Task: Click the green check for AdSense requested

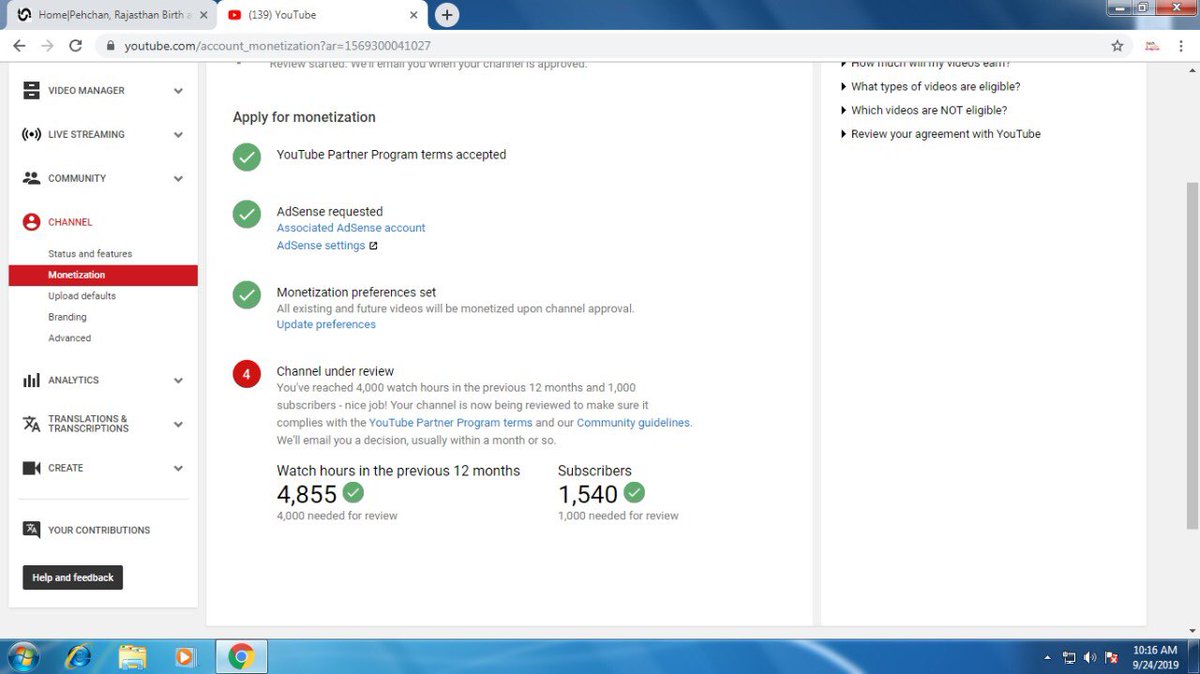Action: pos(247,214)
